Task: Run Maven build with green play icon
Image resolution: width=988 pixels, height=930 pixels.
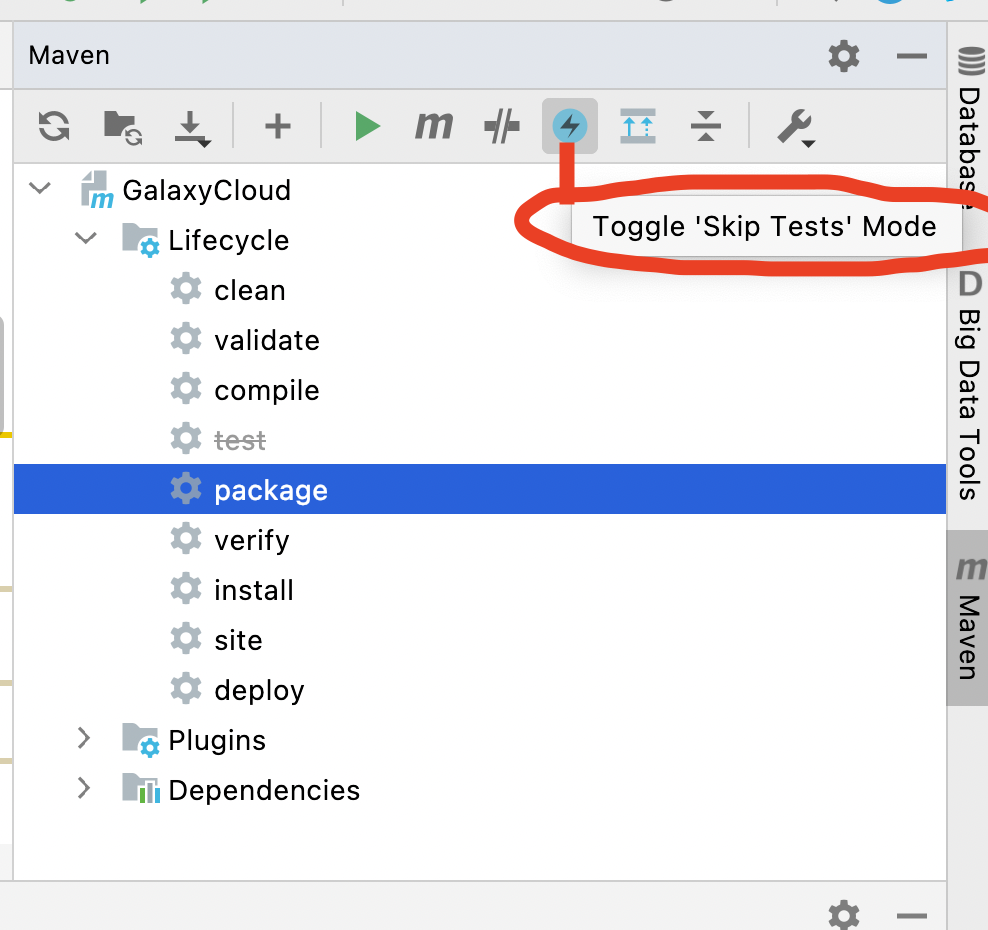Action: (x=367, y=126)
